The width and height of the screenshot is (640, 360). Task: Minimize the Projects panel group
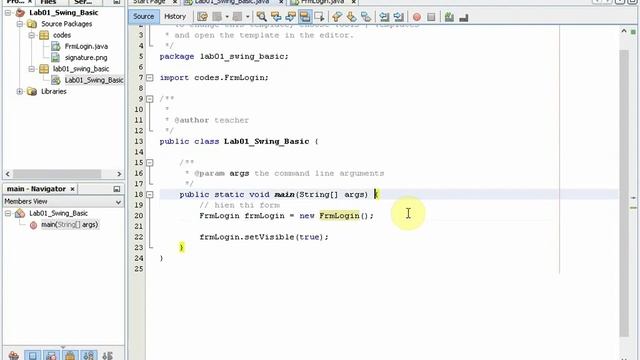(116, 2)
